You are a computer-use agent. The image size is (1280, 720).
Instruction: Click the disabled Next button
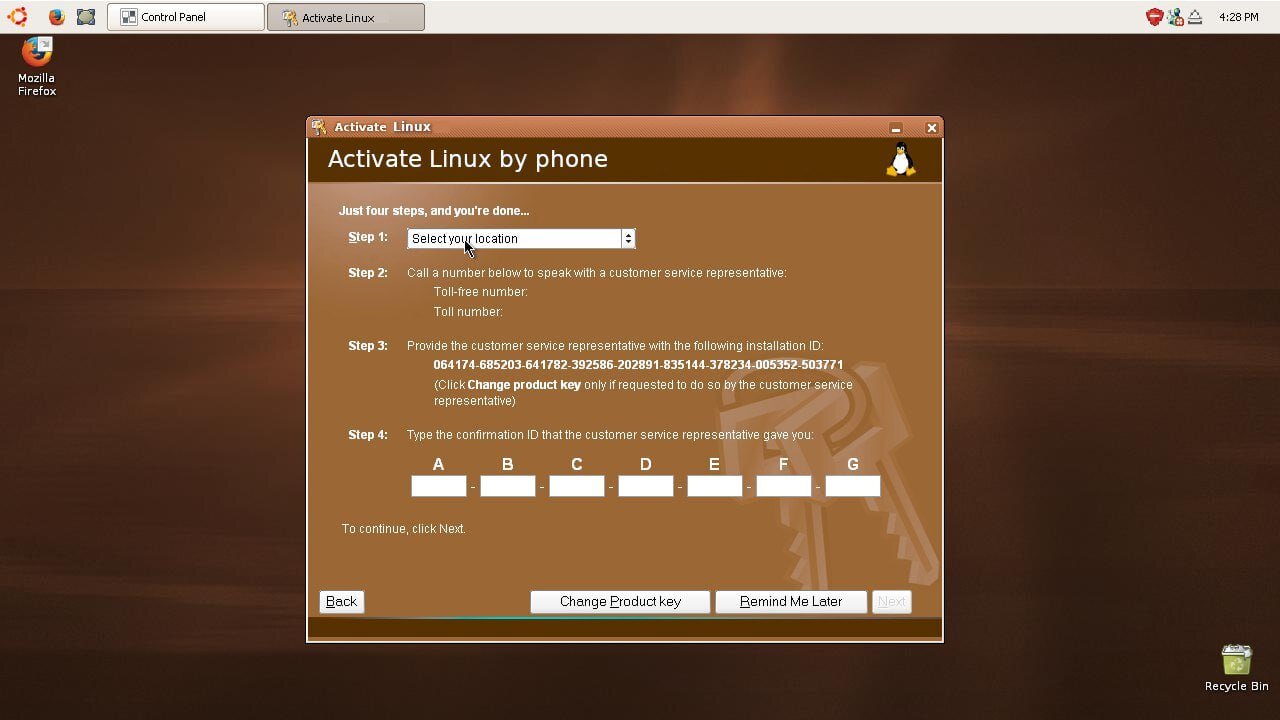coord(892,601)
